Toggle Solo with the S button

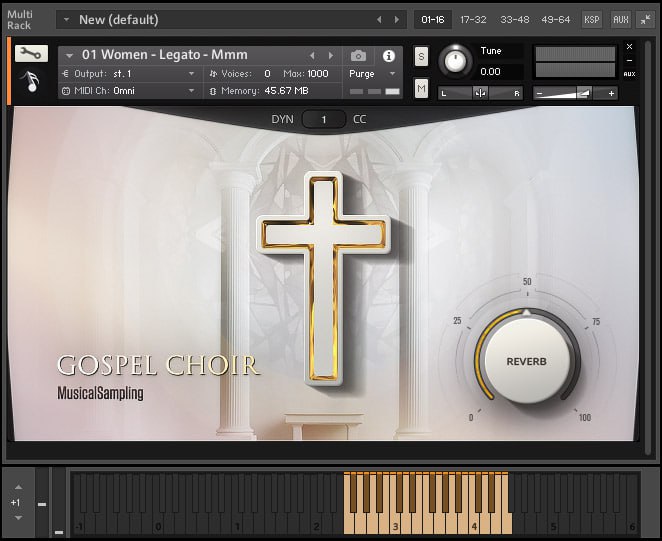pos(421,56)
